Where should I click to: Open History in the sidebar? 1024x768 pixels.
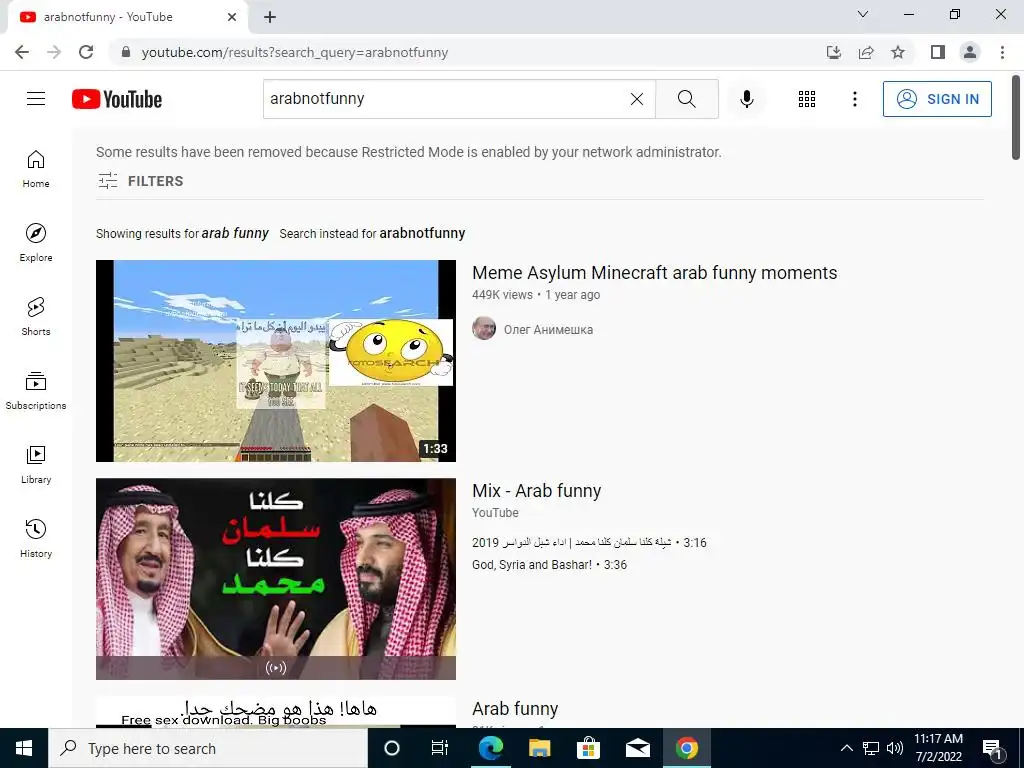tap(36, 538)
